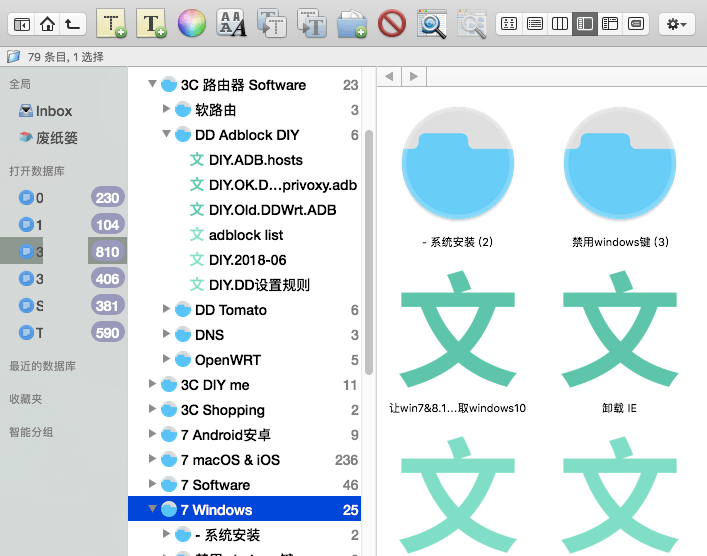Select DIY.ADB.hosts document
The image size is (707, 556).
(x=246, y=160)
